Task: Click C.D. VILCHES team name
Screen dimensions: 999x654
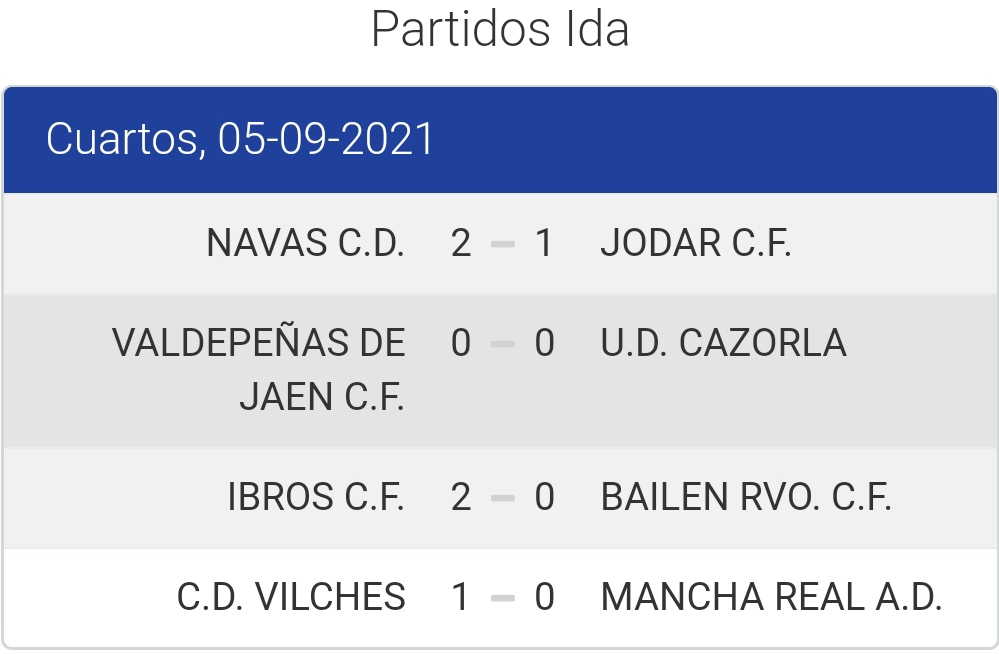Action: point(291,597)
